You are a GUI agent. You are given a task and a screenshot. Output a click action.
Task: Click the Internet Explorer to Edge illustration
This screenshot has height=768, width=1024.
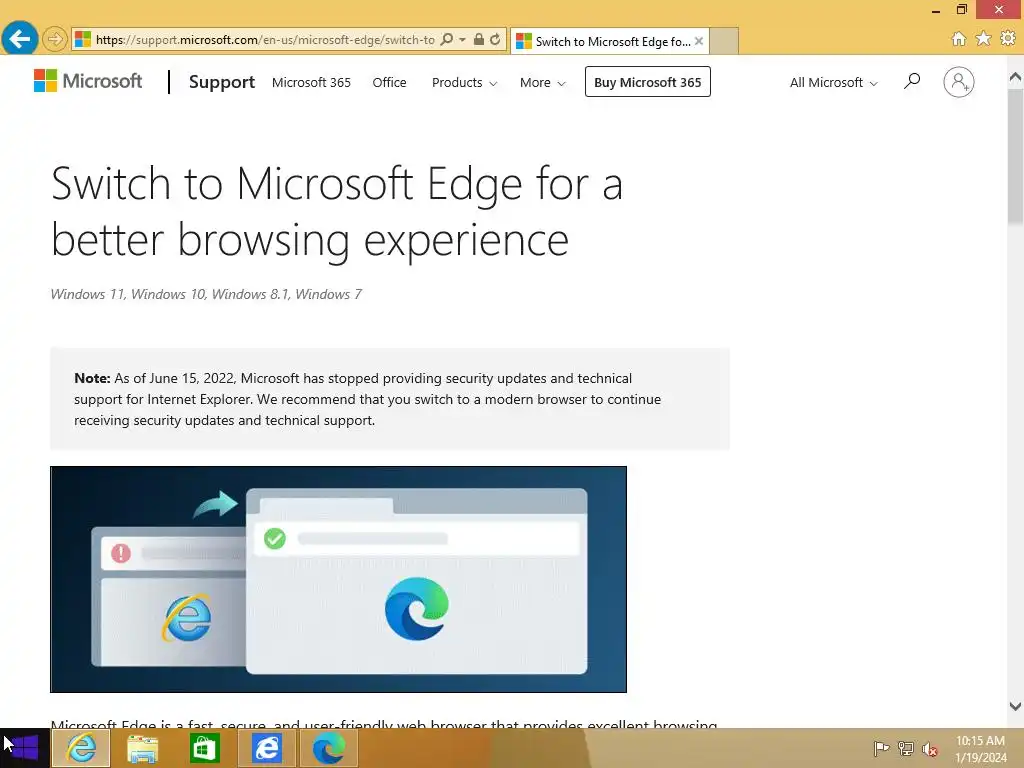[x=338, y=579]
